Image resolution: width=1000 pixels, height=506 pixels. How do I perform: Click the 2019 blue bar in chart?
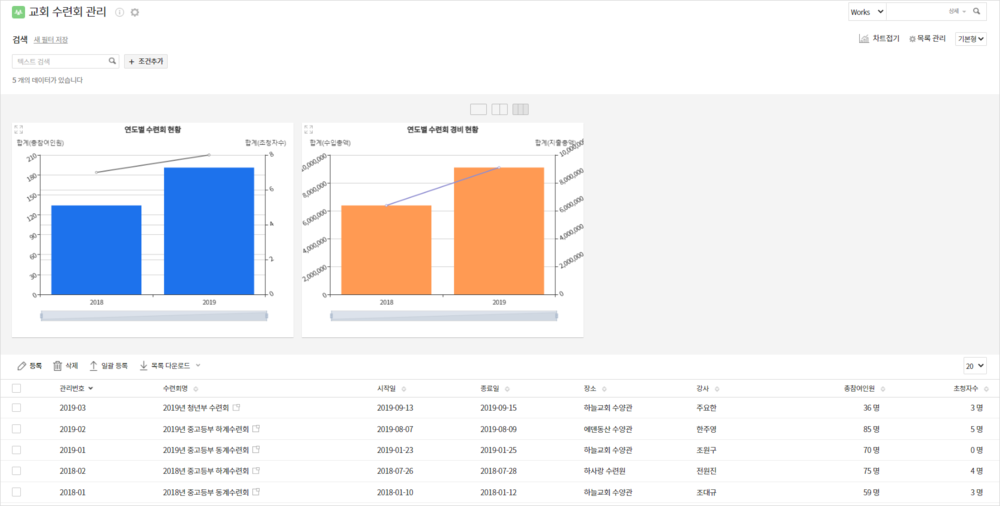tap(209, 231)
